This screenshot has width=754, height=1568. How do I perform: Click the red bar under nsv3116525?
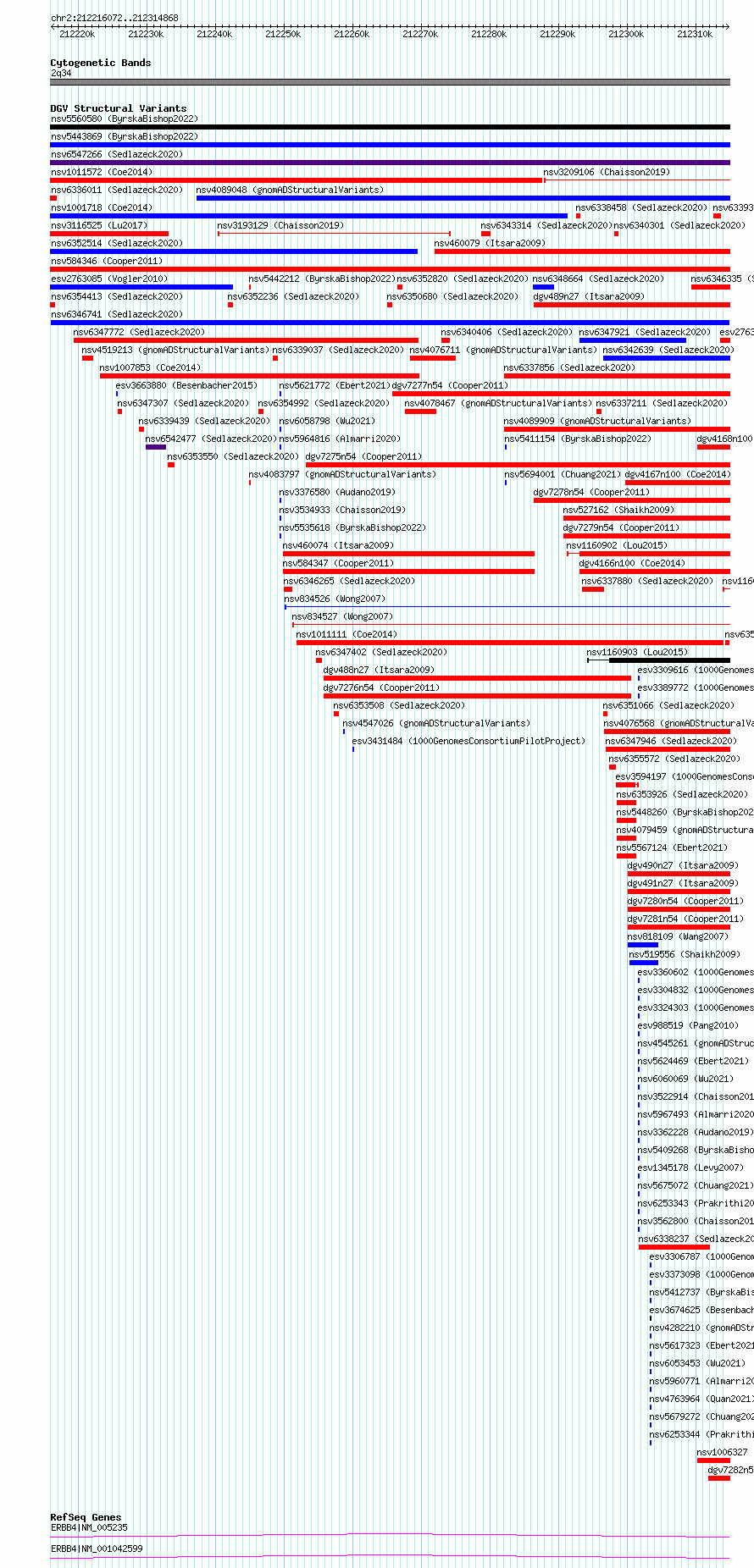tap(109, 234)
